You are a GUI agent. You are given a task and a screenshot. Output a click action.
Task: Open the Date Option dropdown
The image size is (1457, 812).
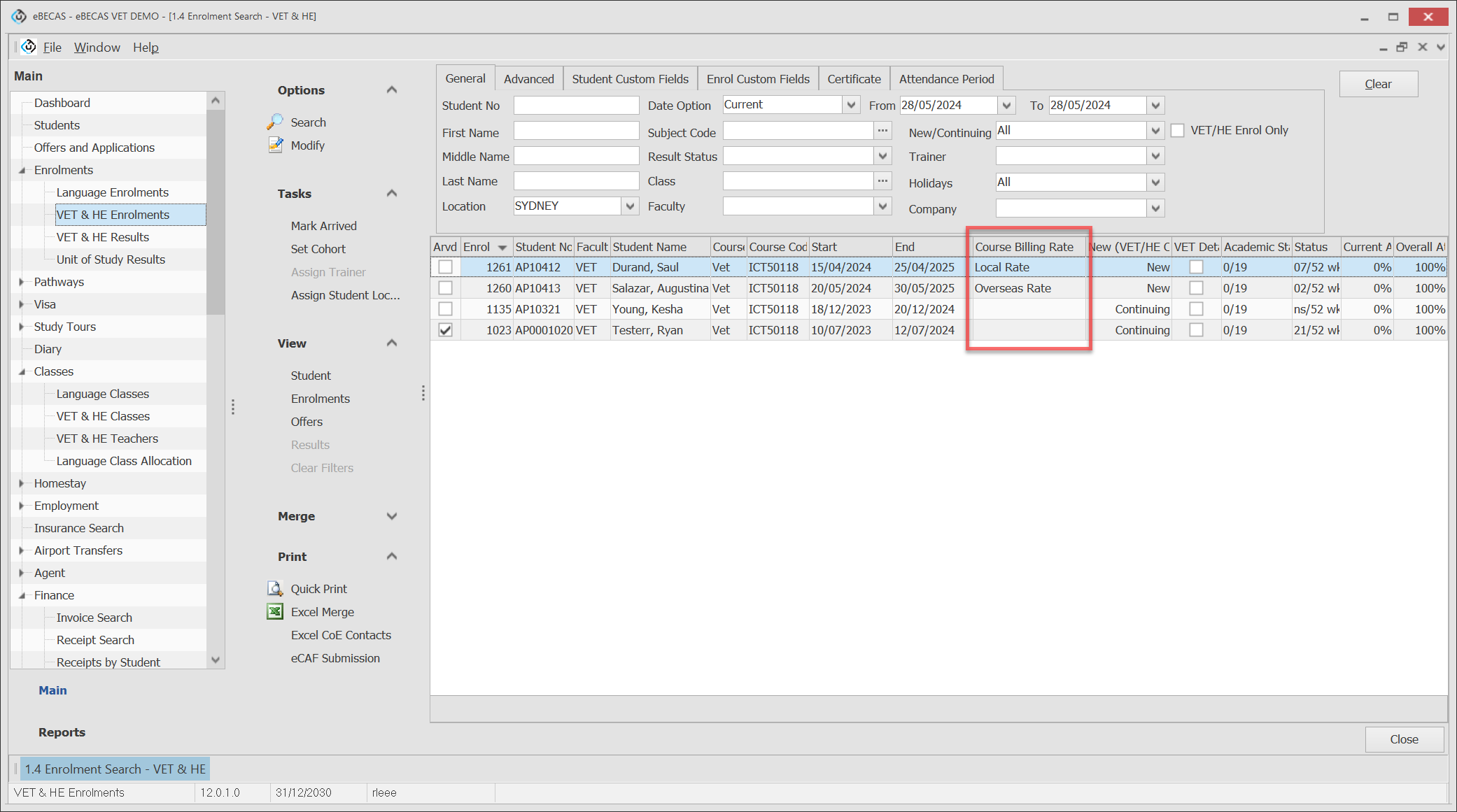pos(851,106)
